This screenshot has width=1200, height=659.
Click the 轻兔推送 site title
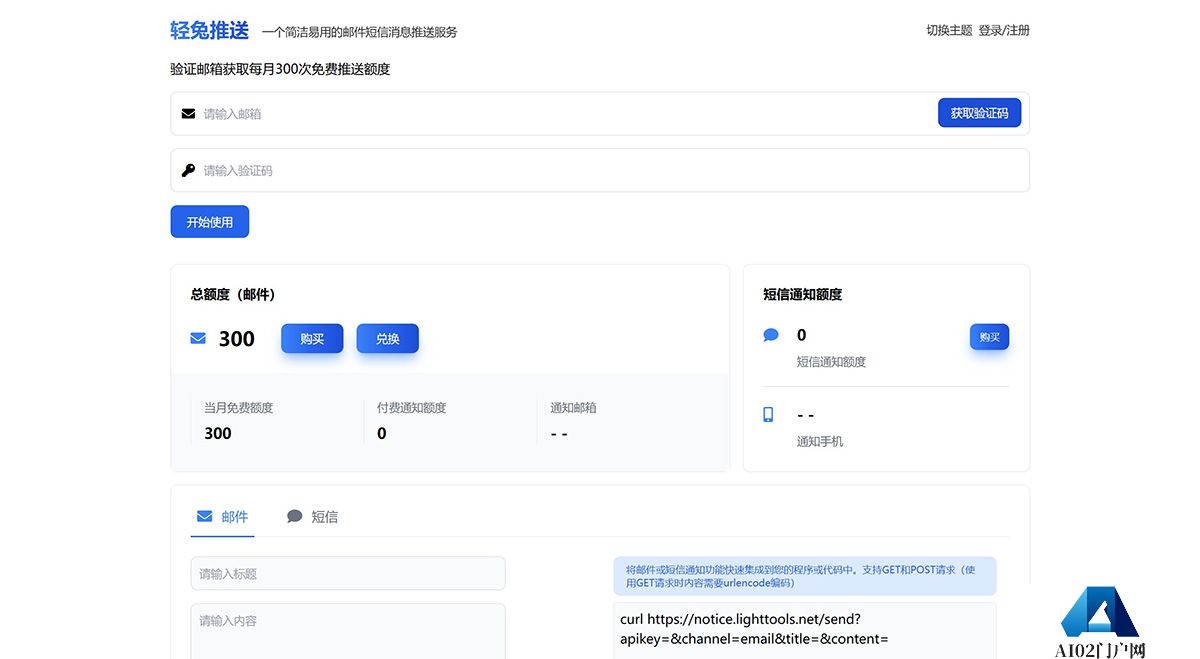point(210,31)
